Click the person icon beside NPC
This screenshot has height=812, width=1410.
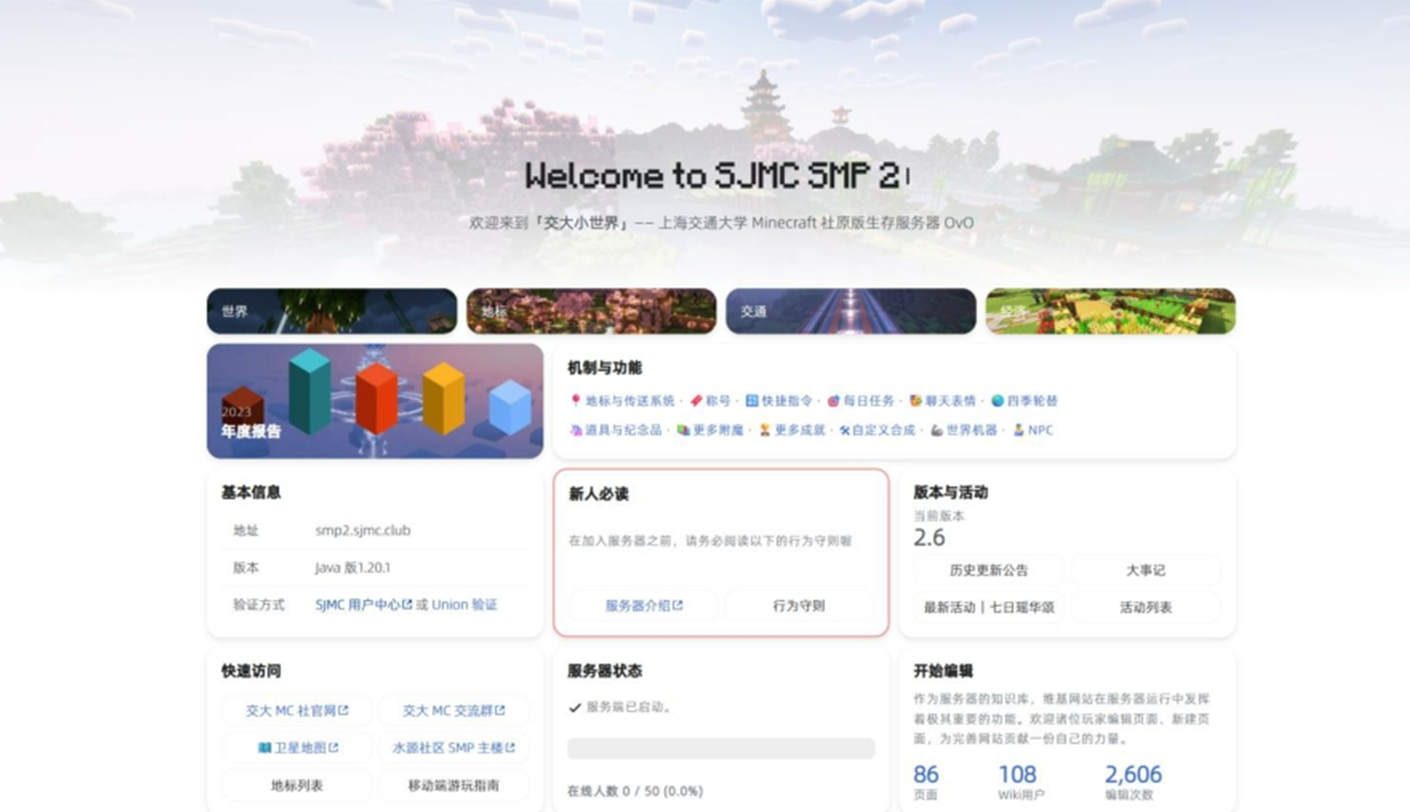coord(1019,430)
